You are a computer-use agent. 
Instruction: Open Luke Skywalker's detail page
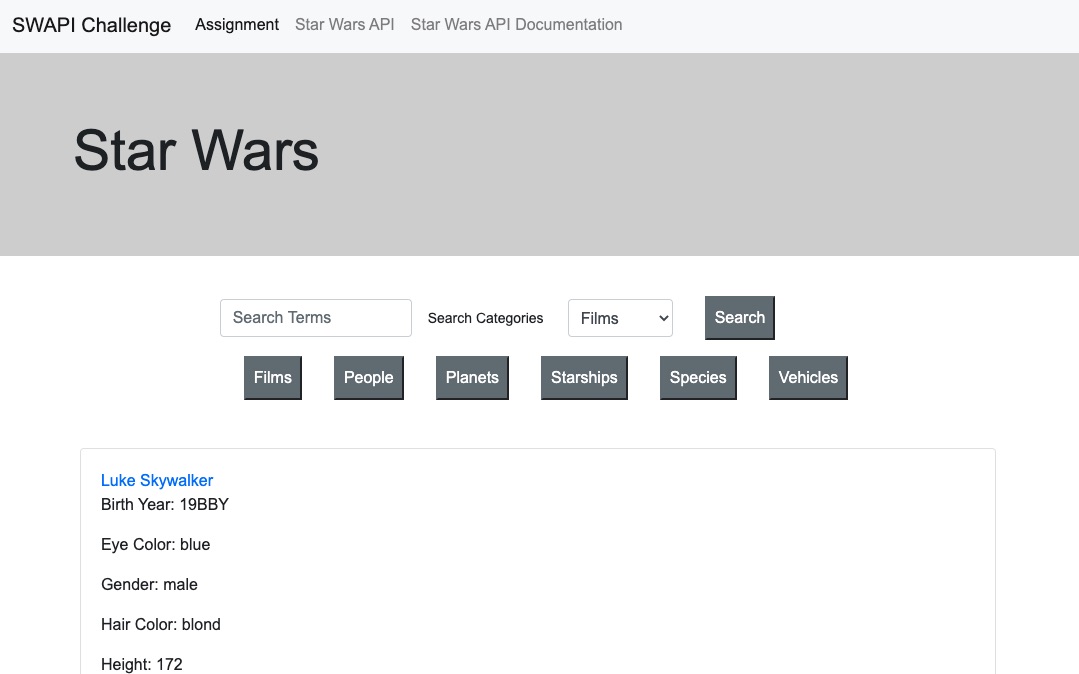coord(156,480)
